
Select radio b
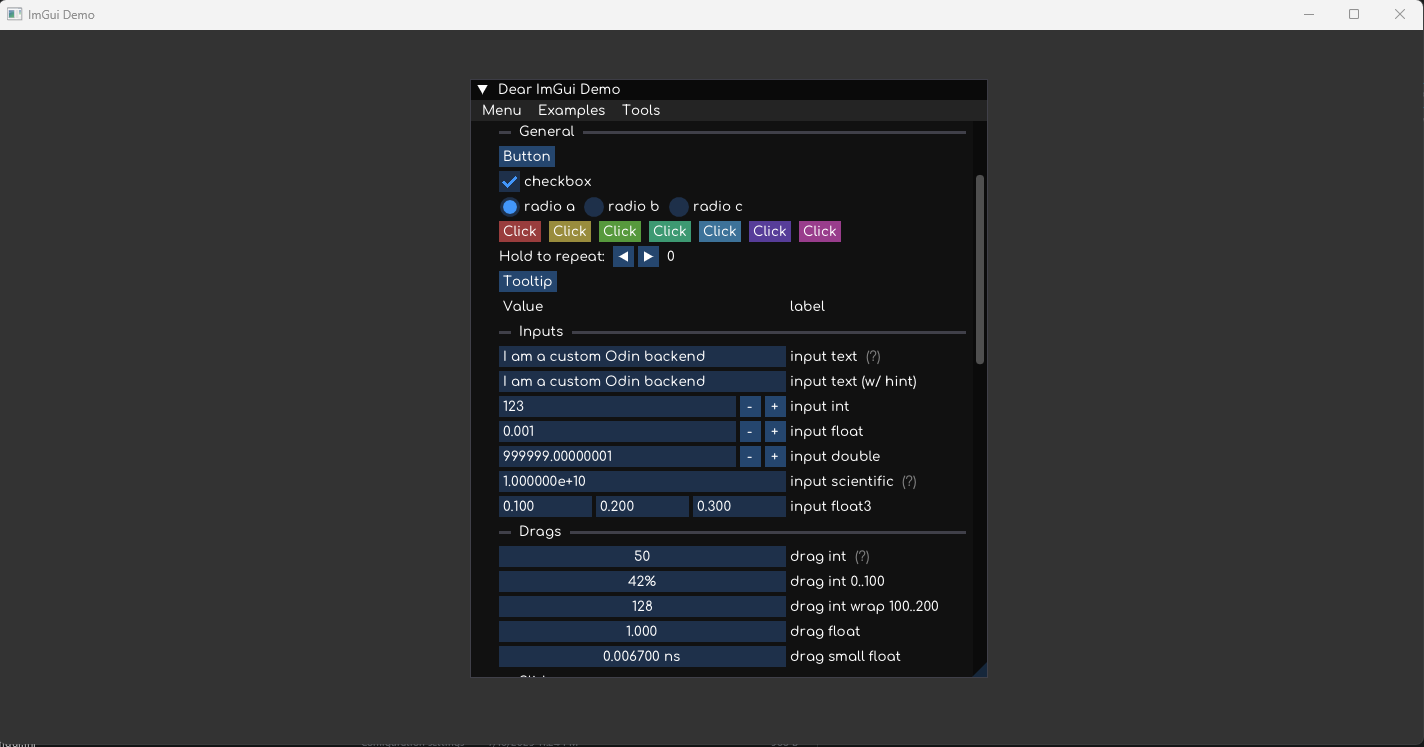594,207
